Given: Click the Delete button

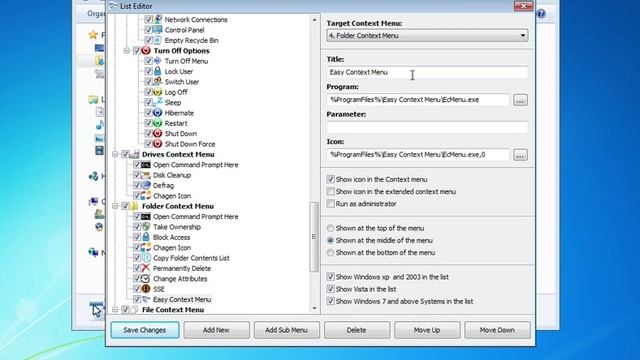Looking at the screenshot, I should click(357, 330).
